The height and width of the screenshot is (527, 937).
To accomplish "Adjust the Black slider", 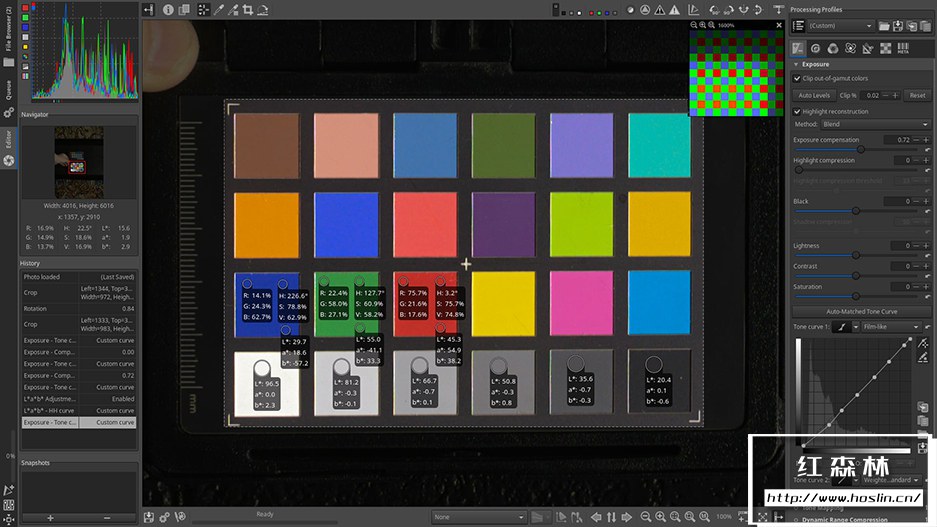I will [x=856, y=211].
